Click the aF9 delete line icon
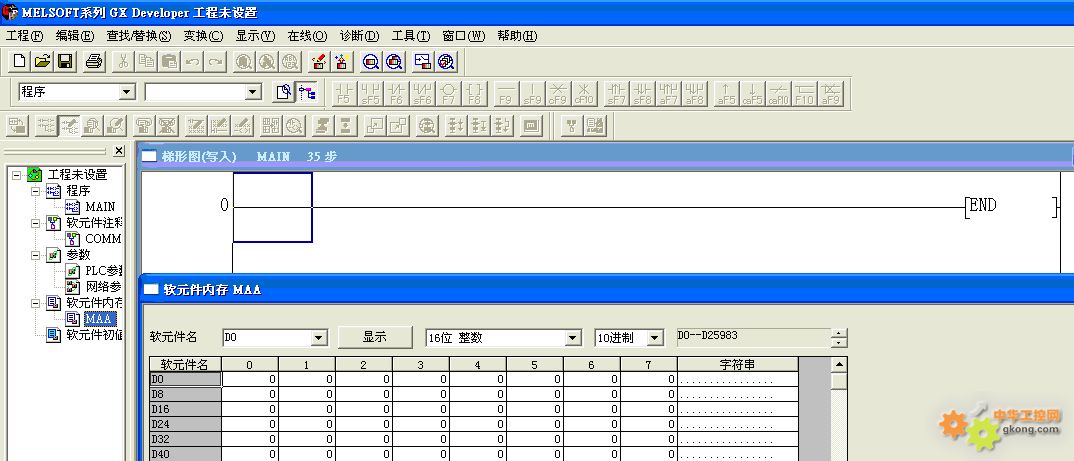Image resolution: width=1074 pixels, height=461 pixels. 831,93
